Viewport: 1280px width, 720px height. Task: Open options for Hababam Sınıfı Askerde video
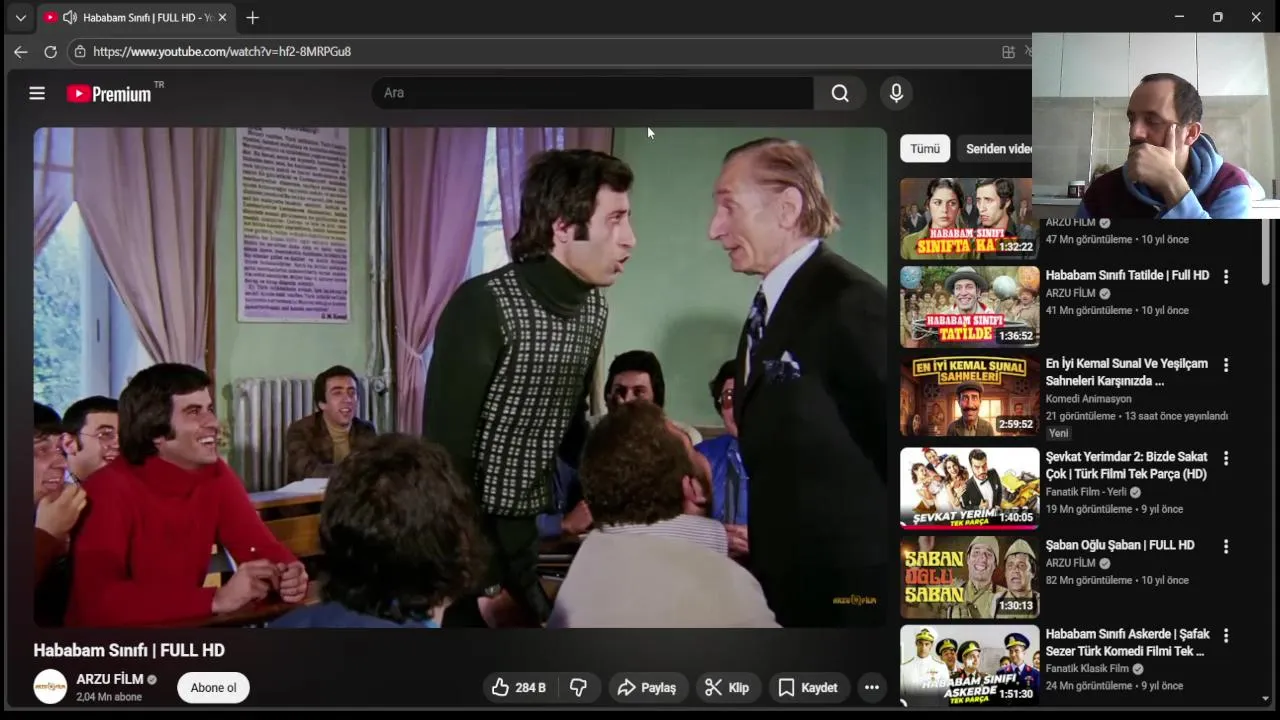tap(1226, 635)
